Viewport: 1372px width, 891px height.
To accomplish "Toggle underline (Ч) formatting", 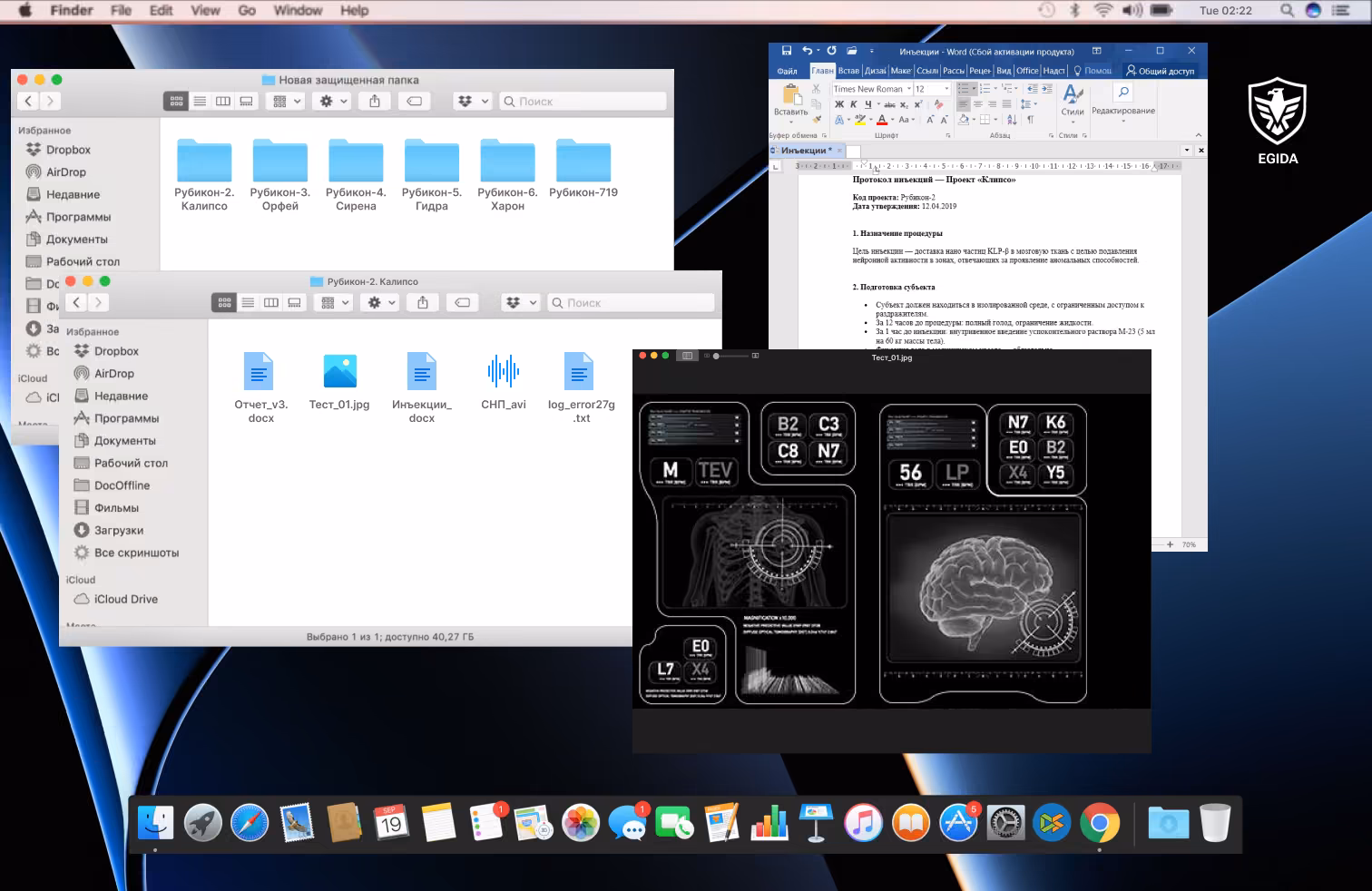I will 867,104.
